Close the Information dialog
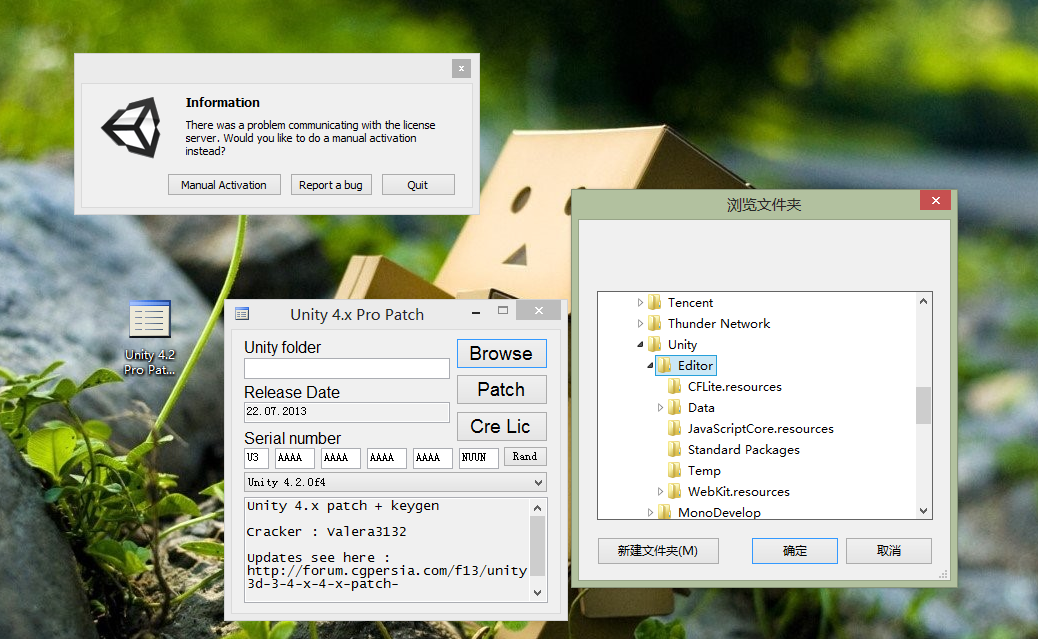1038x639 pixels. point(461,68)
